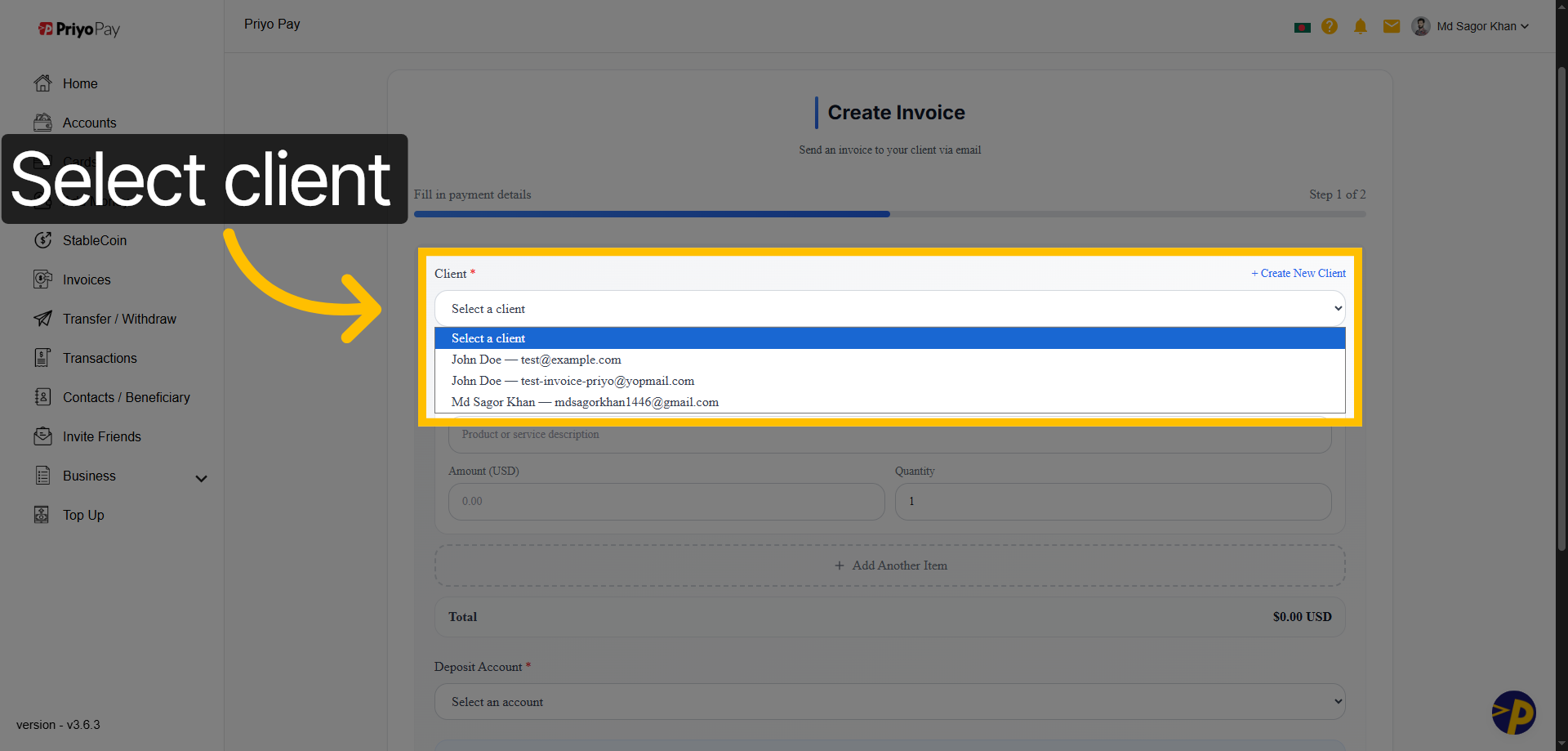Open the Top Up section
Image resolution: width=1568 pixels, height=751 pixels.
point(82,515)
